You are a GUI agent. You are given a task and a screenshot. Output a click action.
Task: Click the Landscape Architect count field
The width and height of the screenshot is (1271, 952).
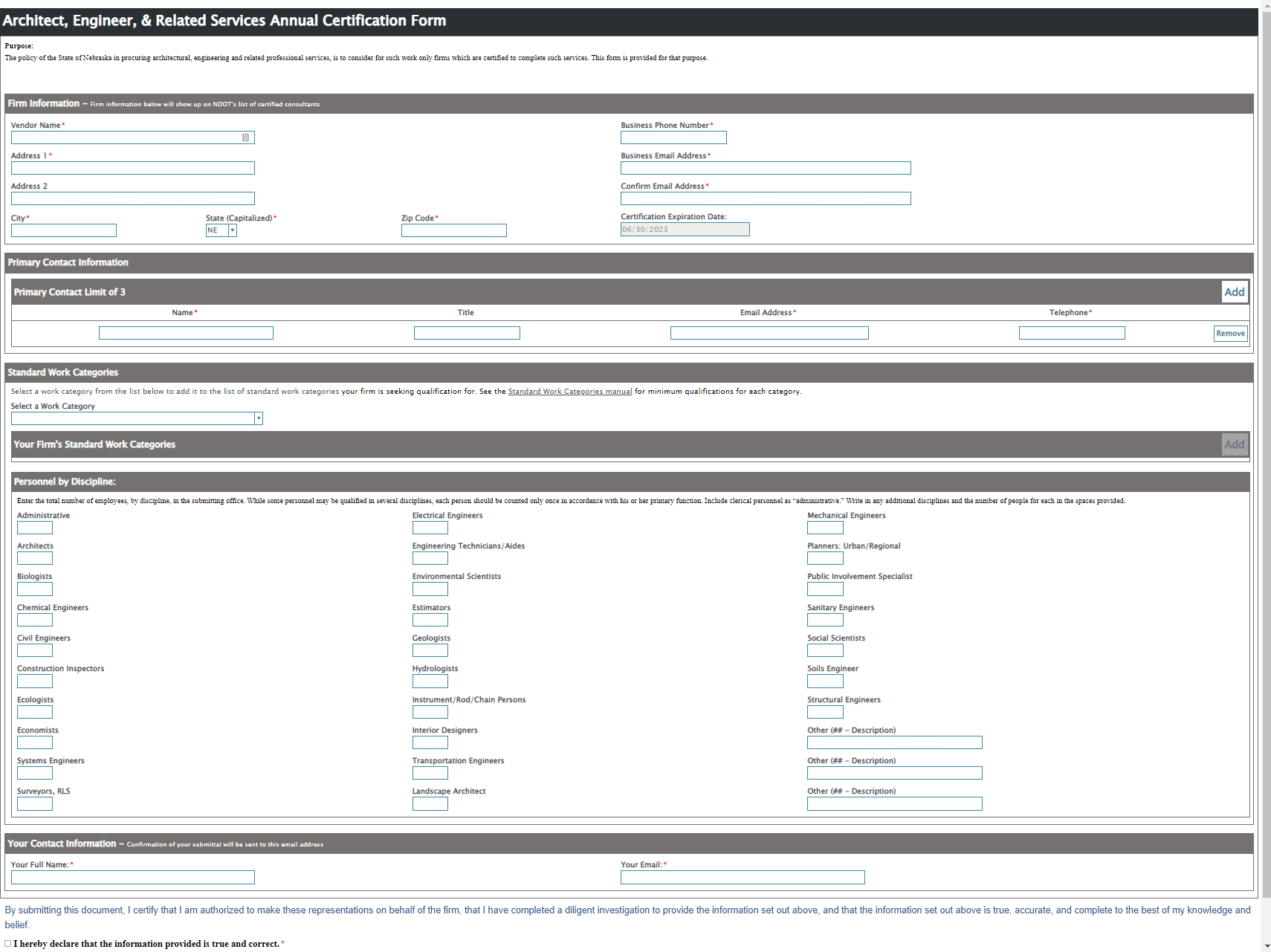pos(430,804)
